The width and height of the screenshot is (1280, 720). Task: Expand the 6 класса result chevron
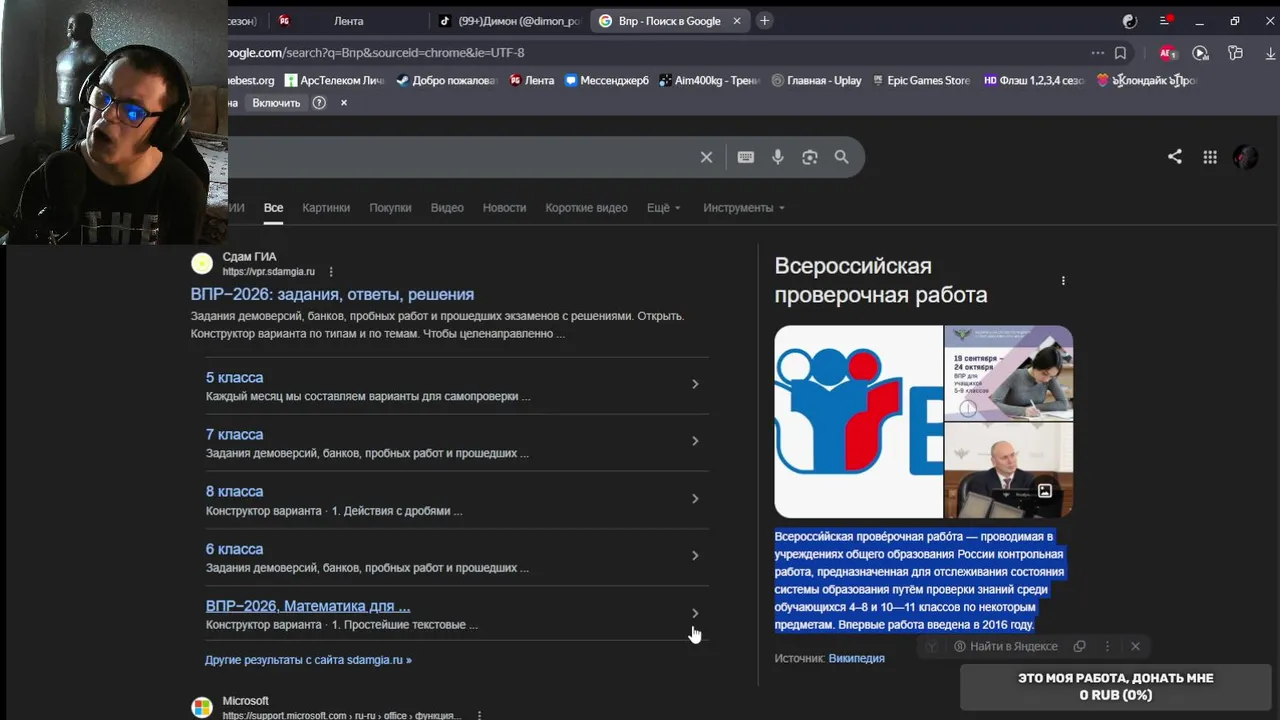click(x=695, y=556)
